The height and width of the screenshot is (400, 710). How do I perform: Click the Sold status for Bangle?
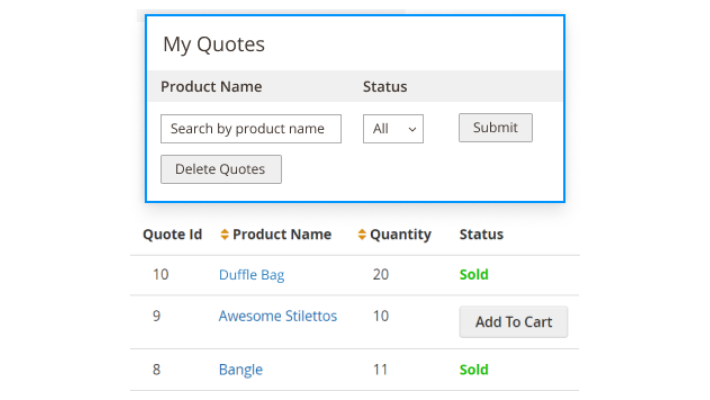pyautogui.click(x=474, y=370)
